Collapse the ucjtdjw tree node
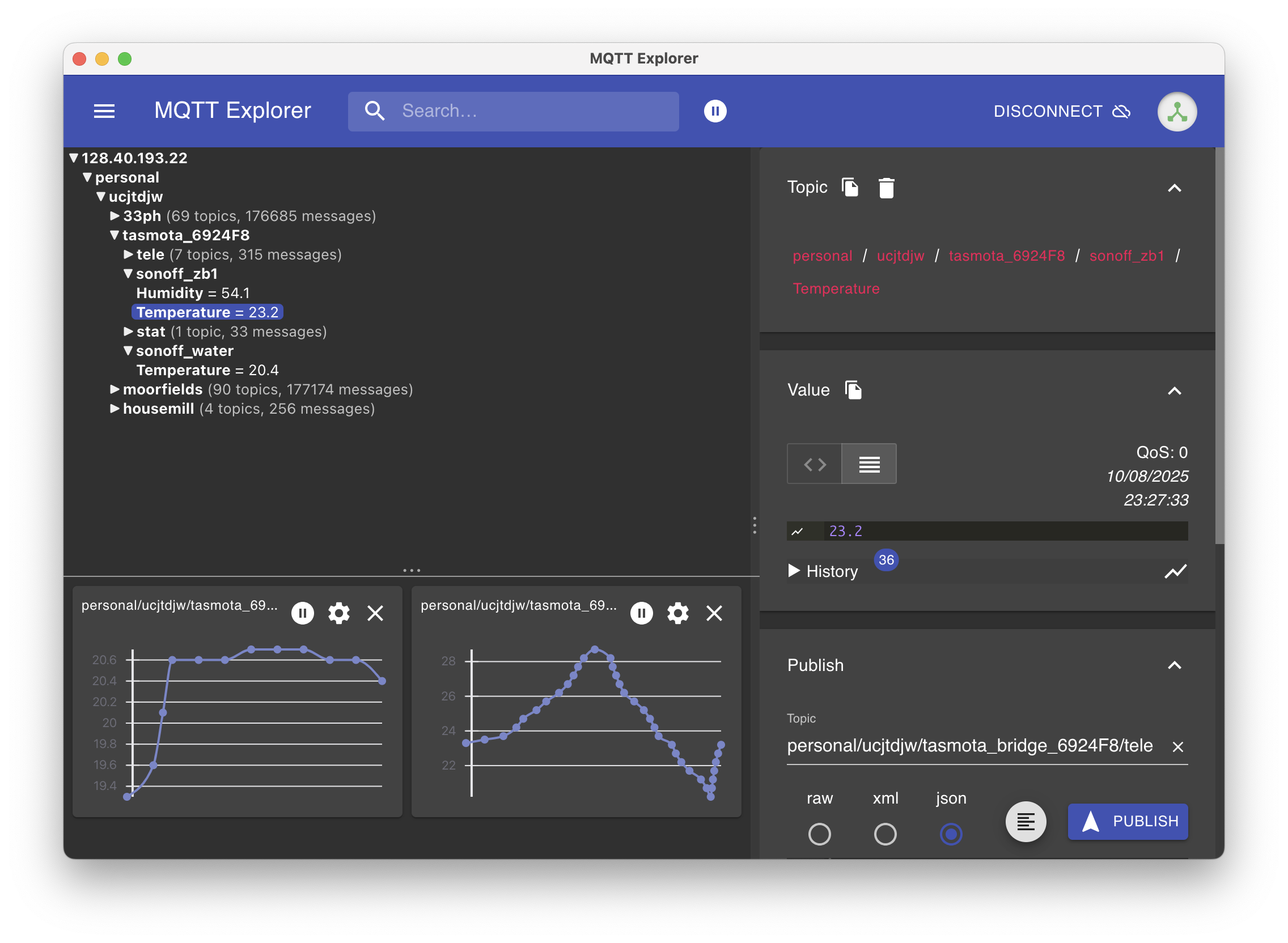 pos(101,197)
